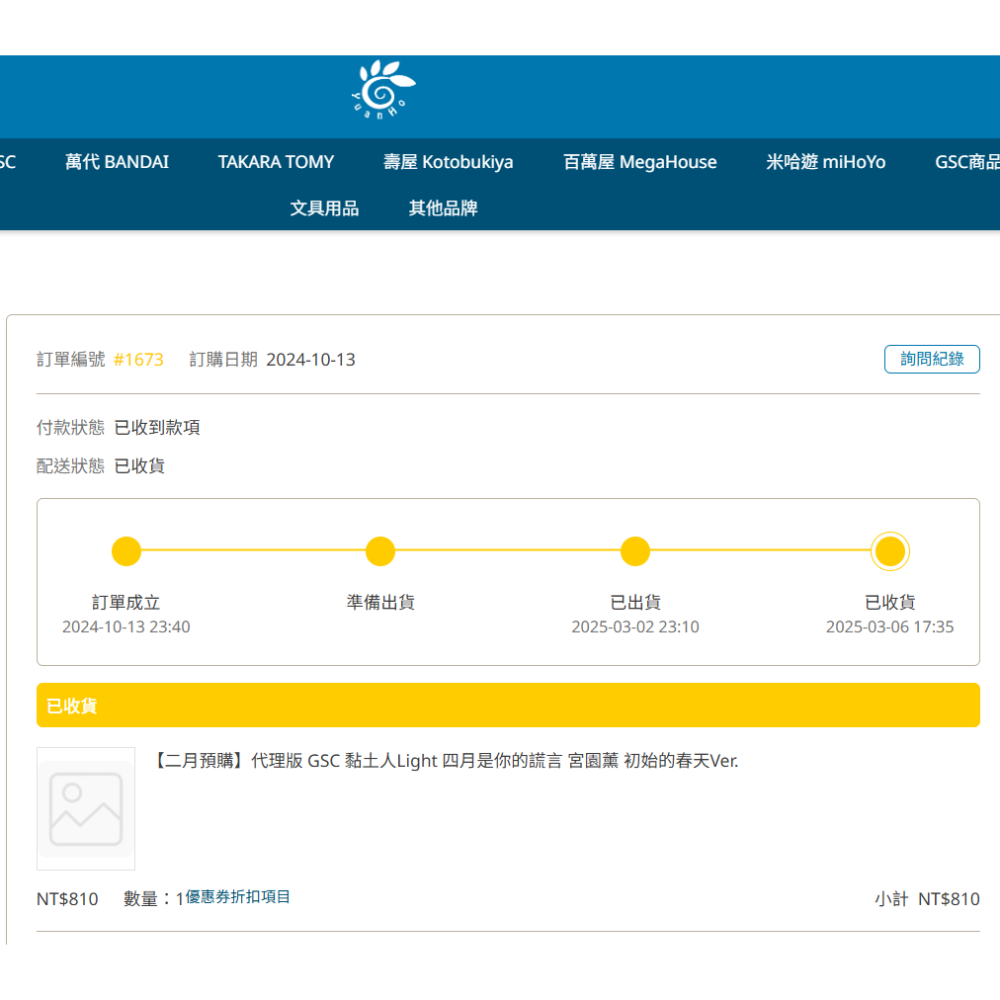Click the GSC 黏土人Light product title
1000x1000 pixels.
point(446,761)
